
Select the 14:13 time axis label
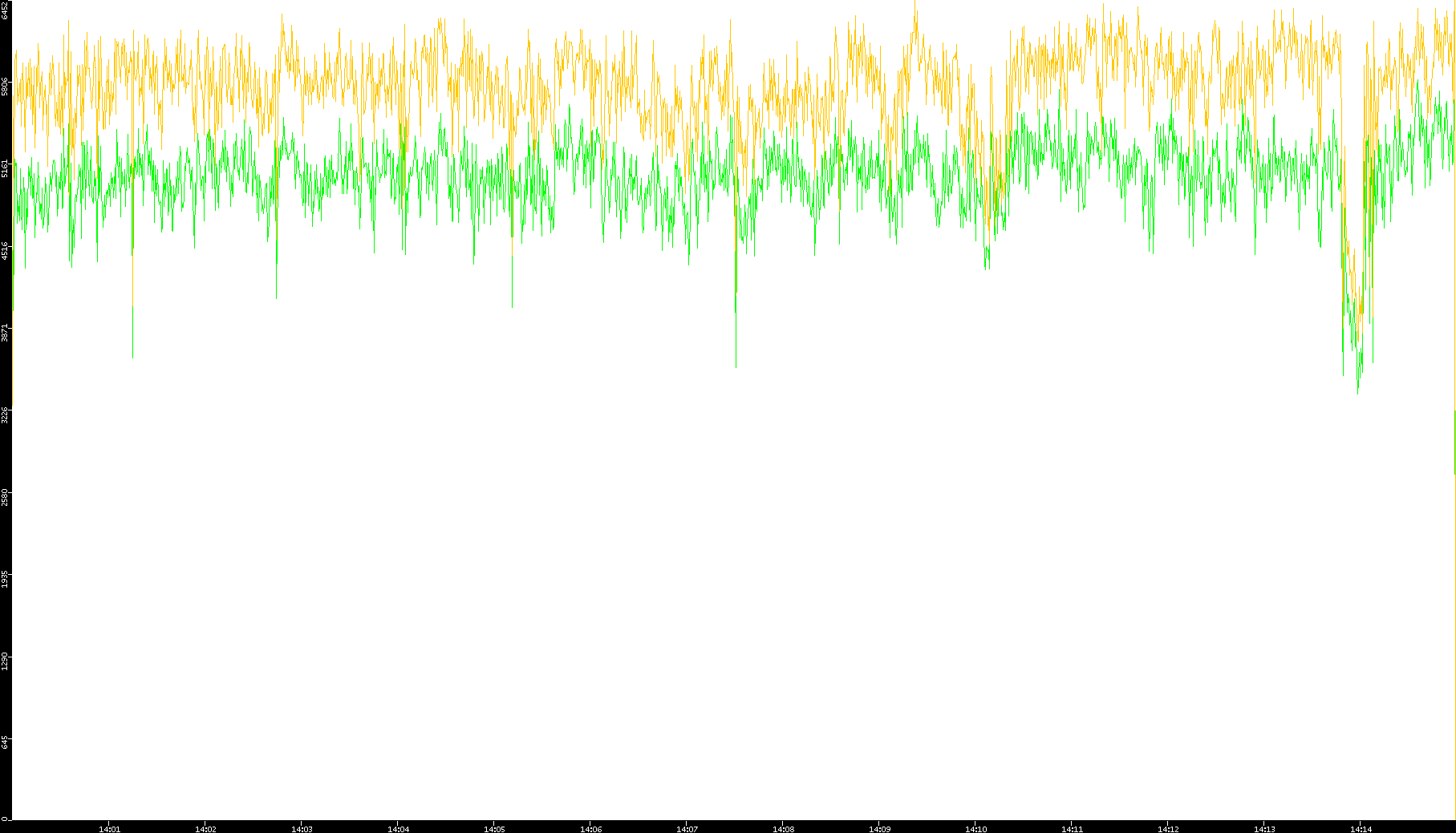[x=1264, y=829]
